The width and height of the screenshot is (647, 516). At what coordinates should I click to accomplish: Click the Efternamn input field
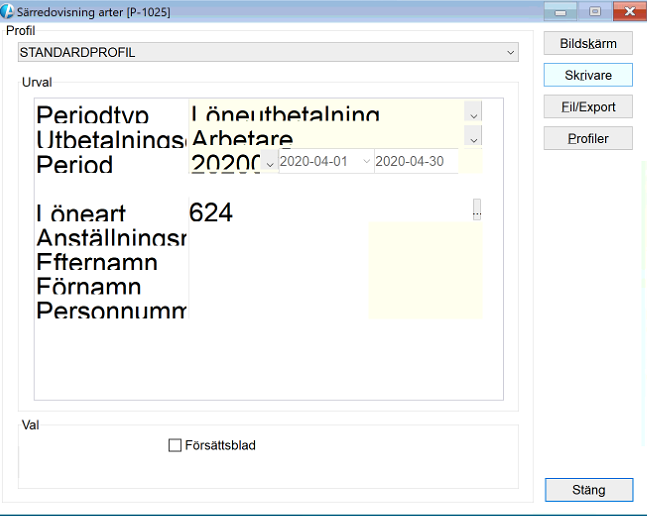click(278, 260)
